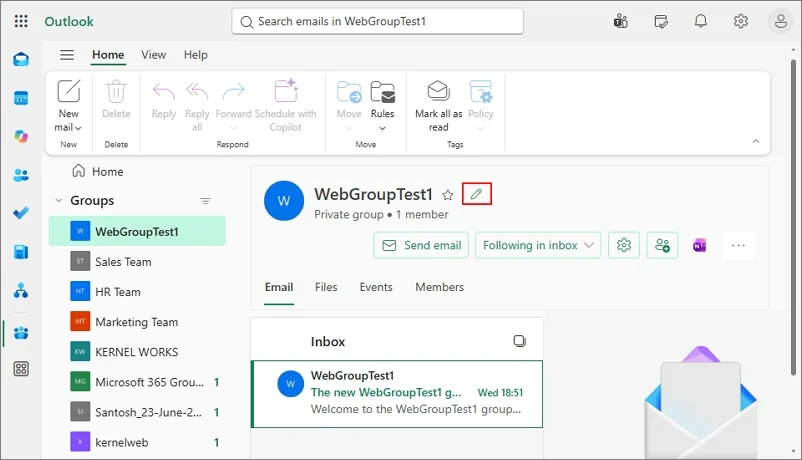Open Settings gear in the top bar

click(741, 21)
